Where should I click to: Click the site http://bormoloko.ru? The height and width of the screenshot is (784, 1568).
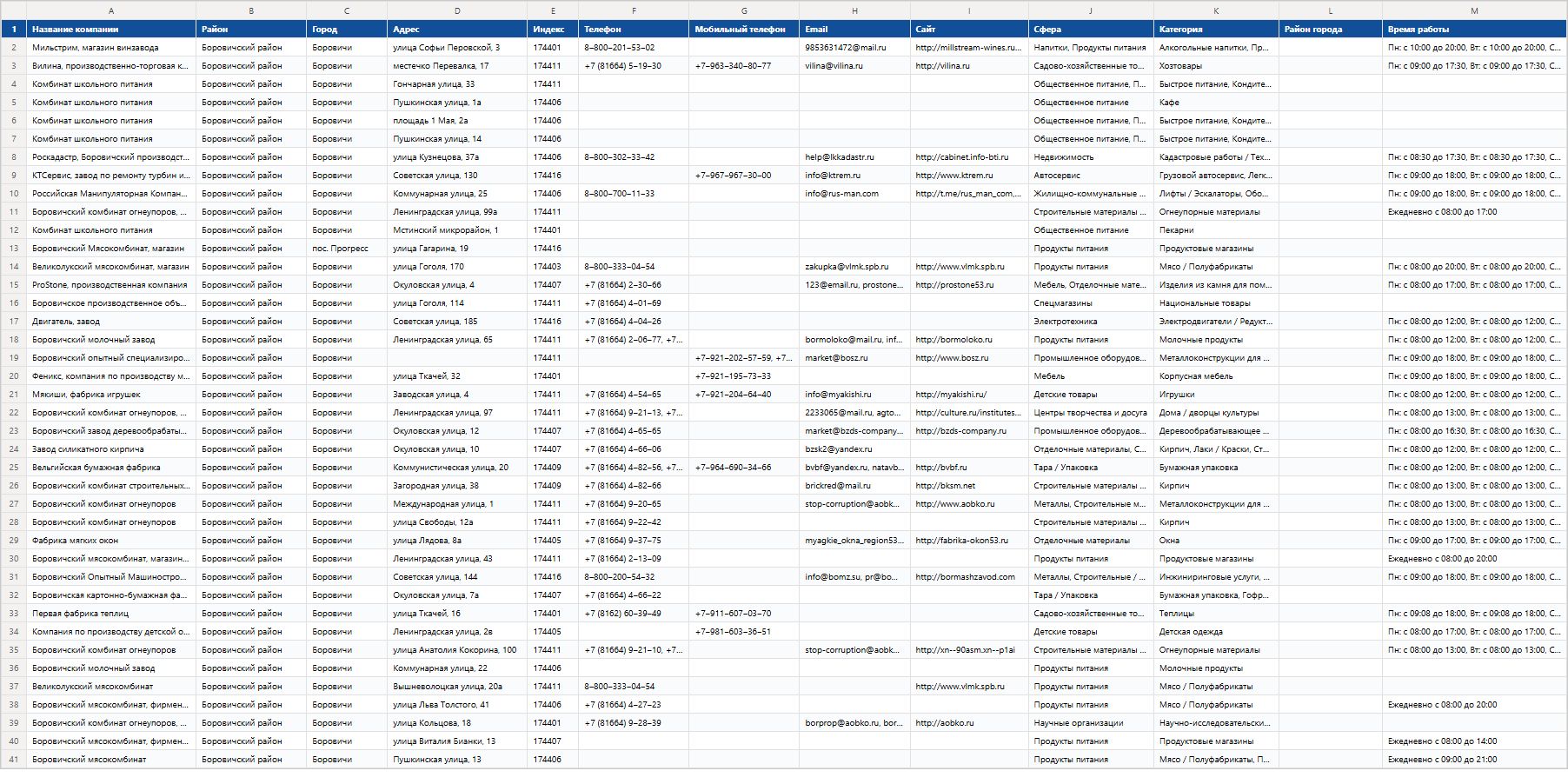click(x=969, y=340)
